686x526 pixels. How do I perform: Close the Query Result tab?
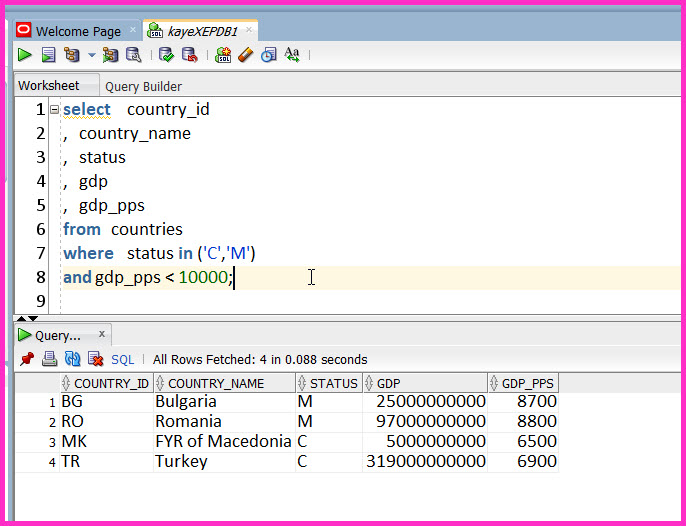(x=102, y=334)
